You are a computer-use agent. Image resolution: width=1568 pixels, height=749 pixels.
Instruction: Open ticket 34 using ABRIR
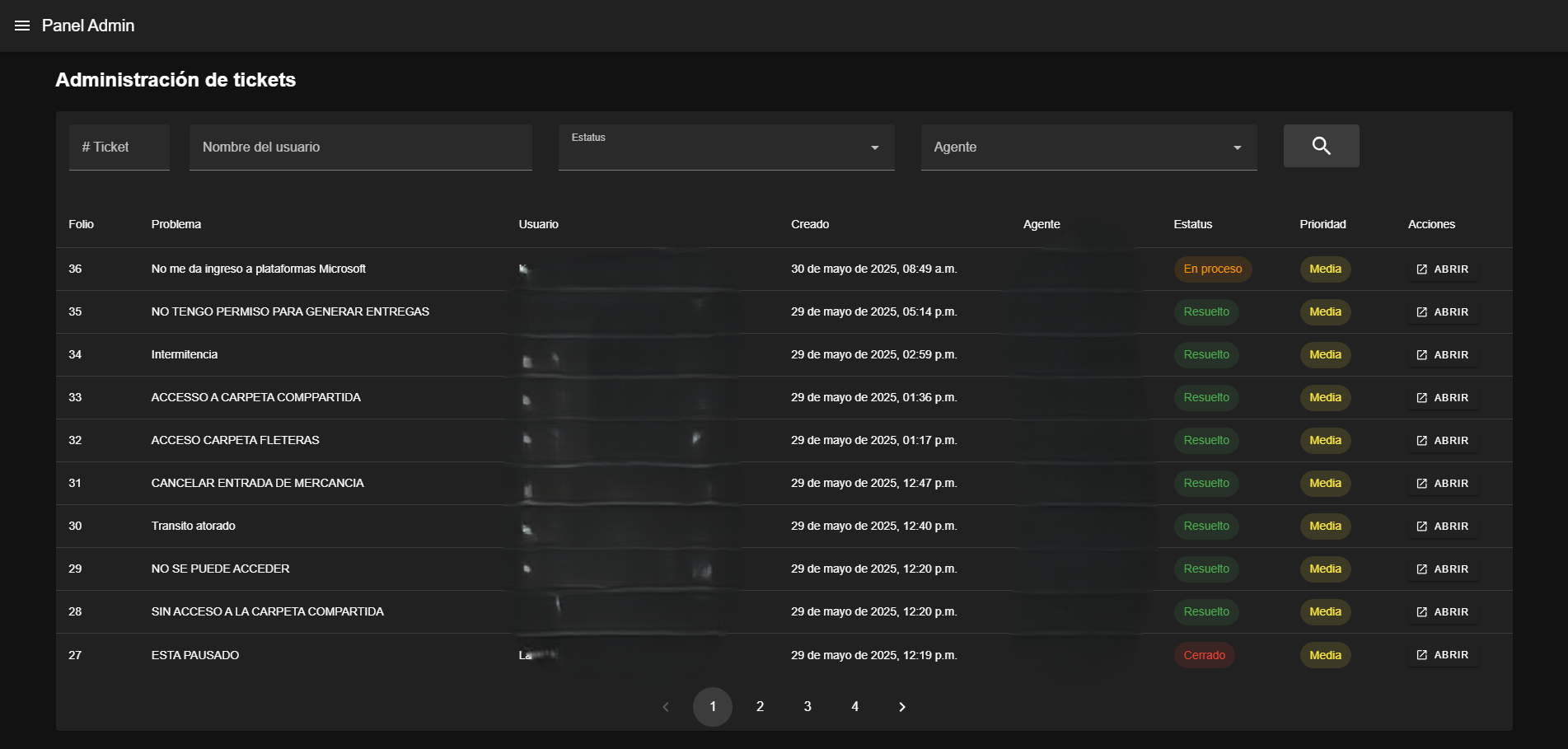point(1442,355)
